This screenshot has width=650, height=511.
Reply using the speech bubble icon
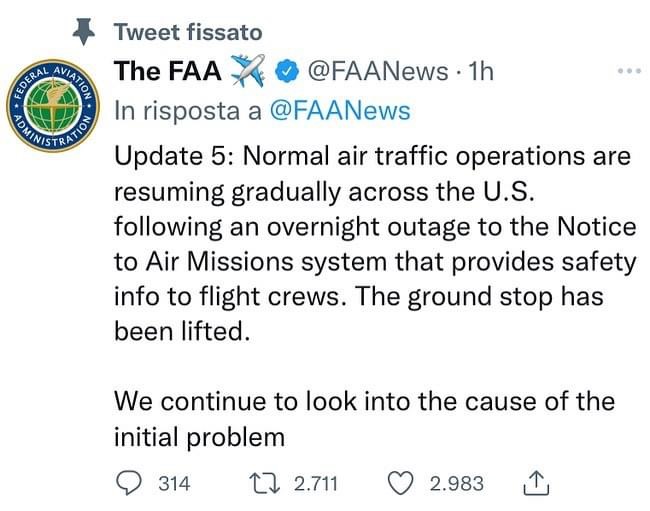pos(130,483)
